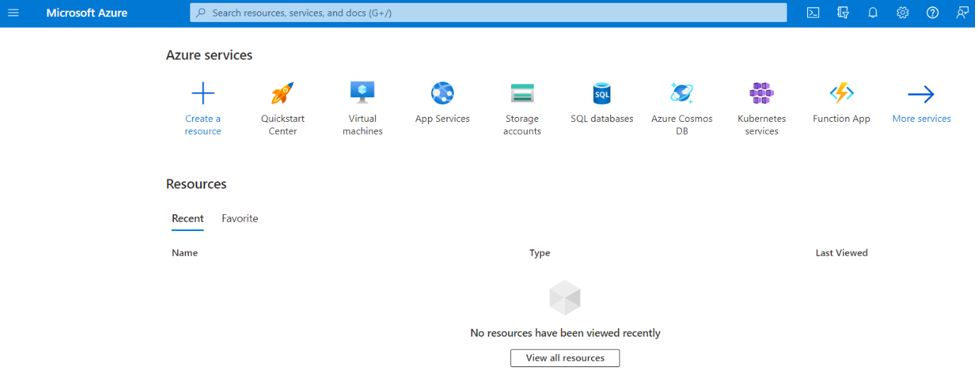This screenshot has width=977, height=385.
Task: Switch to the Recent tab
Action: [x=188, y=219]
